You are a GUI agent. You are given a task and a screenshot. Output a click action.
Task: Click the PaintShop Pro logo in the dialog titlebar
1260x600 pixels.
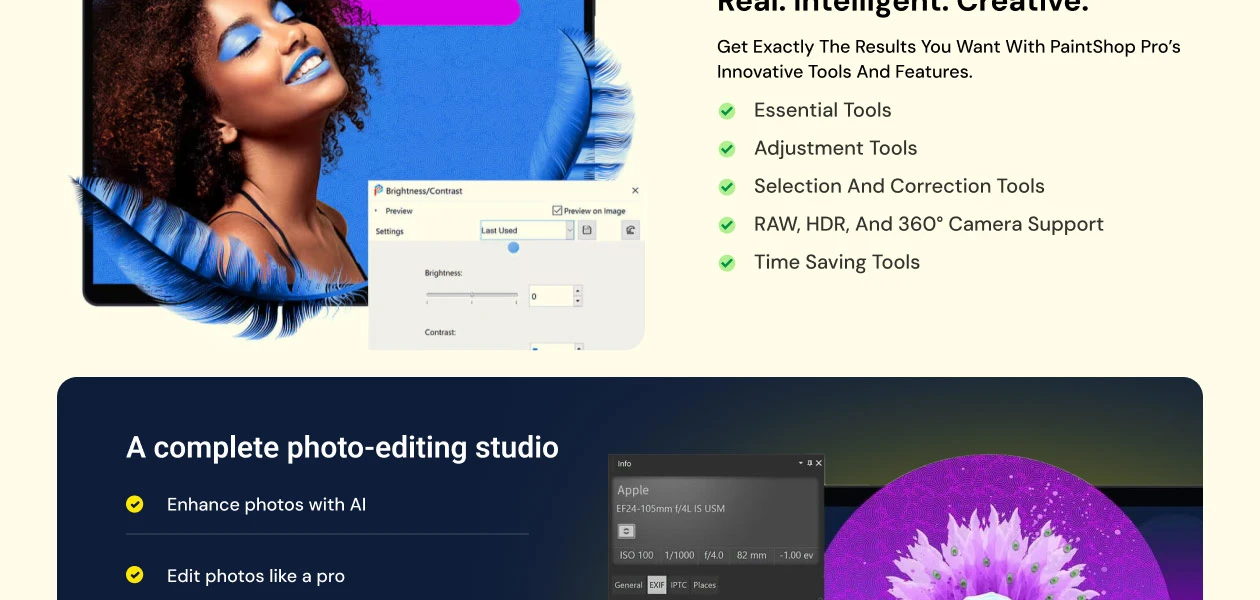378,190
